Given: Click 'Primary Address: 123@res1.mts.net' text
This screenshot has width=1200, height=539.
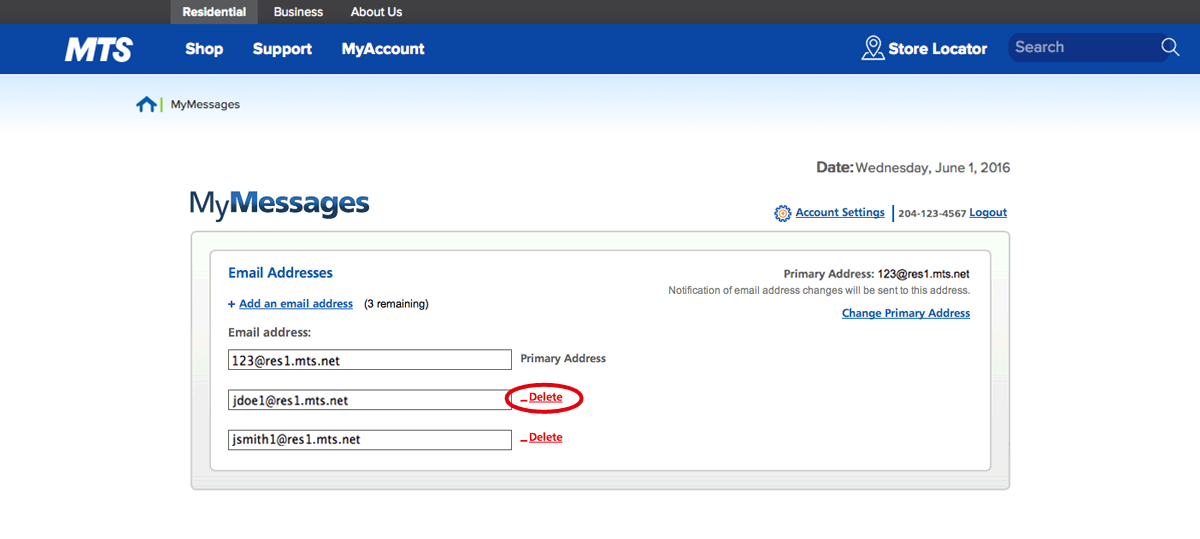Looking at the screenshot, I should coord(877,274).
